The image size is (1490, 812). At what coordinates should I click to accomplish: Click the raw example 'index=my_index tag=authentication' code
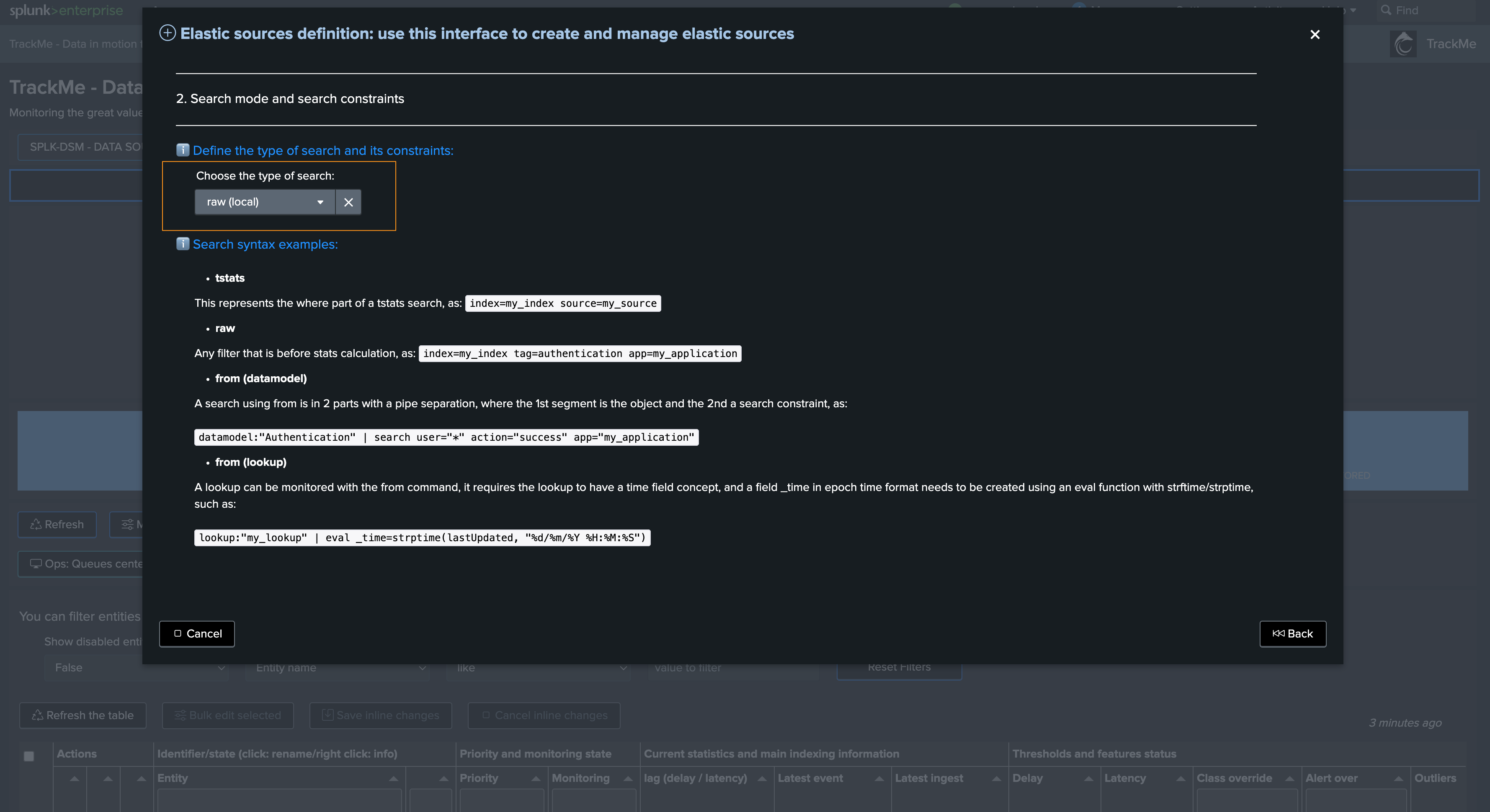click(580, 353)
